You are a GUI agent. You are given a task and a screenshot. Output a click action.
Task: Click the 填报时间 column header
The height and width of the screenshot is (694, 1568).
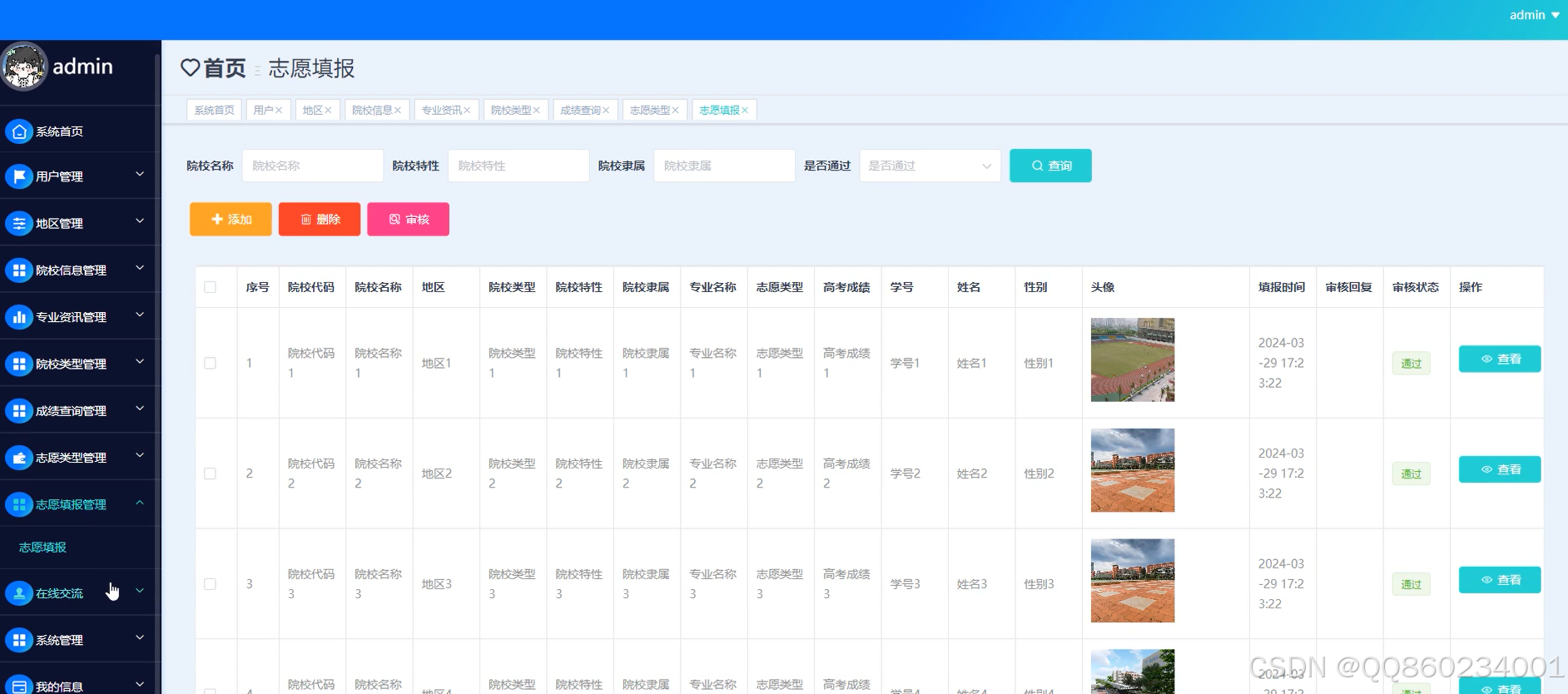click(x=1282, y=287)
